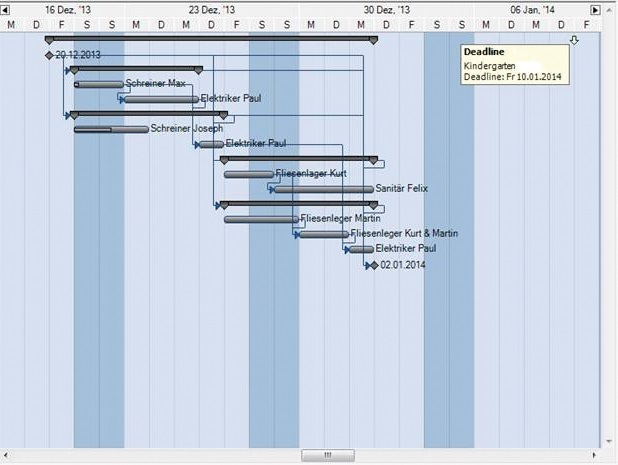Select the Schreiner Joseph task bar

110,129
